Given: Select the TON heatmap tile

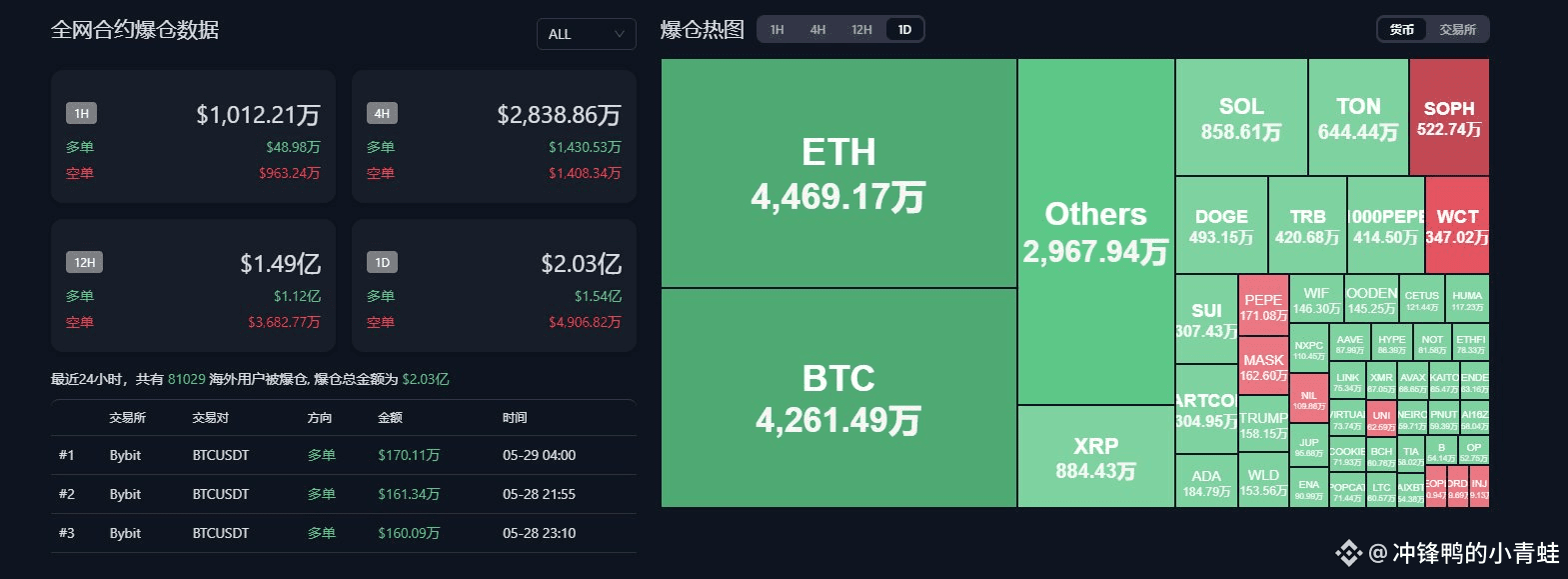Looking at the screenshot, I should coord(1358,117).
